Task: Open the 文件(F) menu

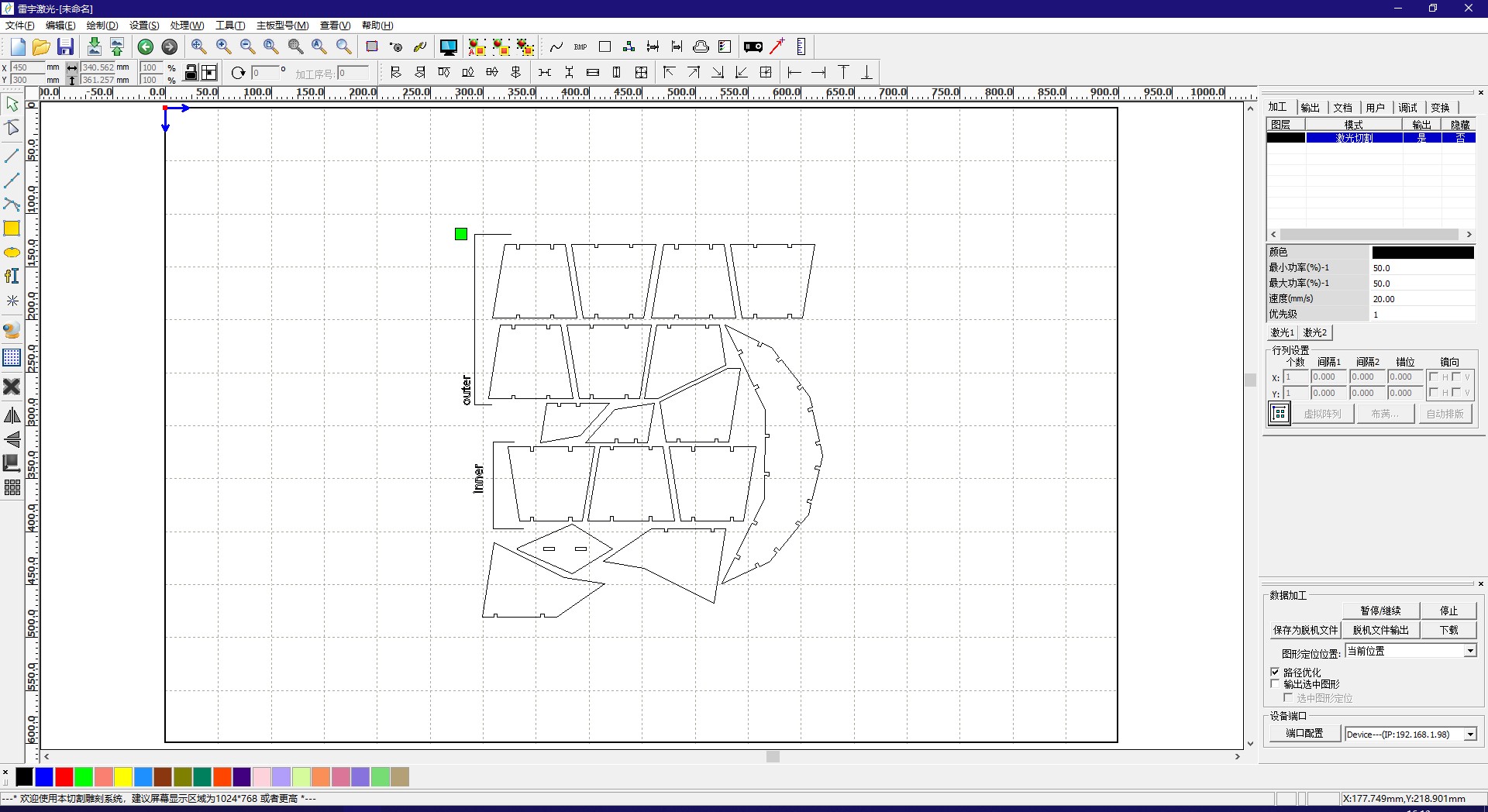Action: point(19,25)
